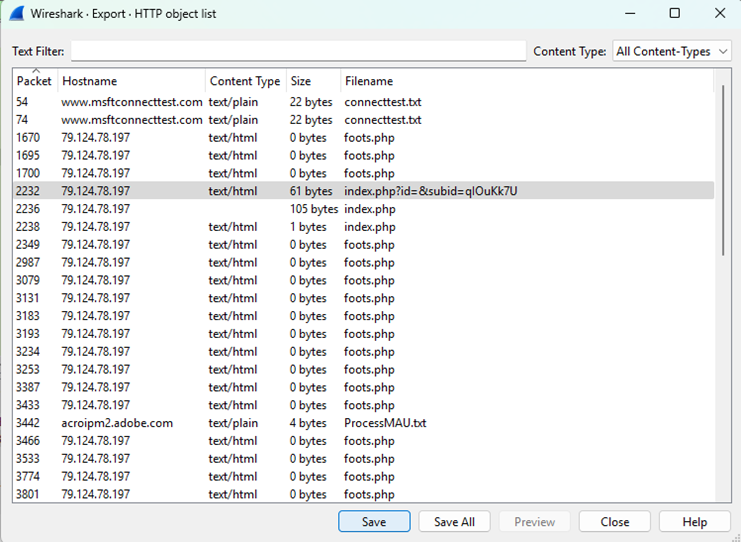Screen dimensions: 741x542
Task: Sort by the Hostname column header
Action: pyautogui.click(x=131, y=81)
